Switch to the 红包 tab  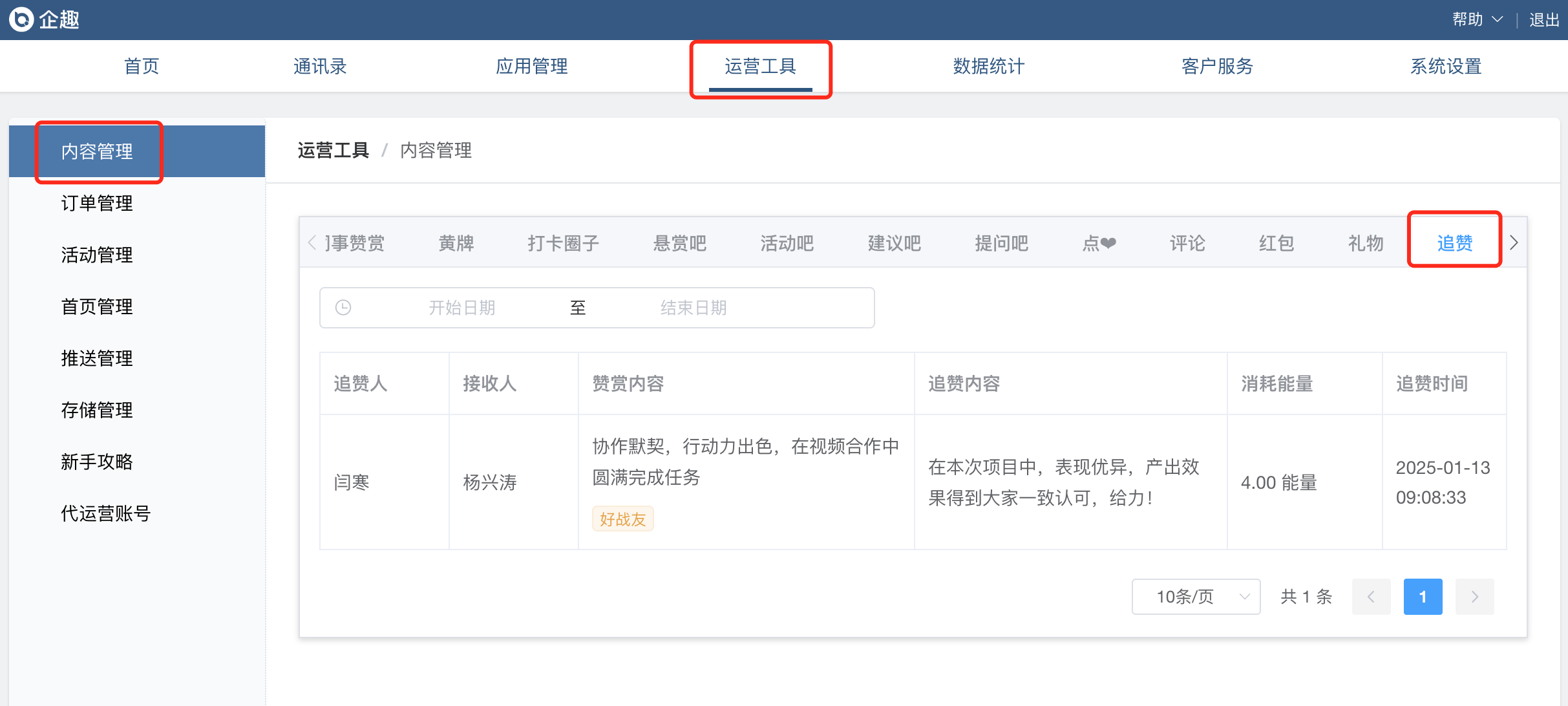click(x=1276, y=243)
